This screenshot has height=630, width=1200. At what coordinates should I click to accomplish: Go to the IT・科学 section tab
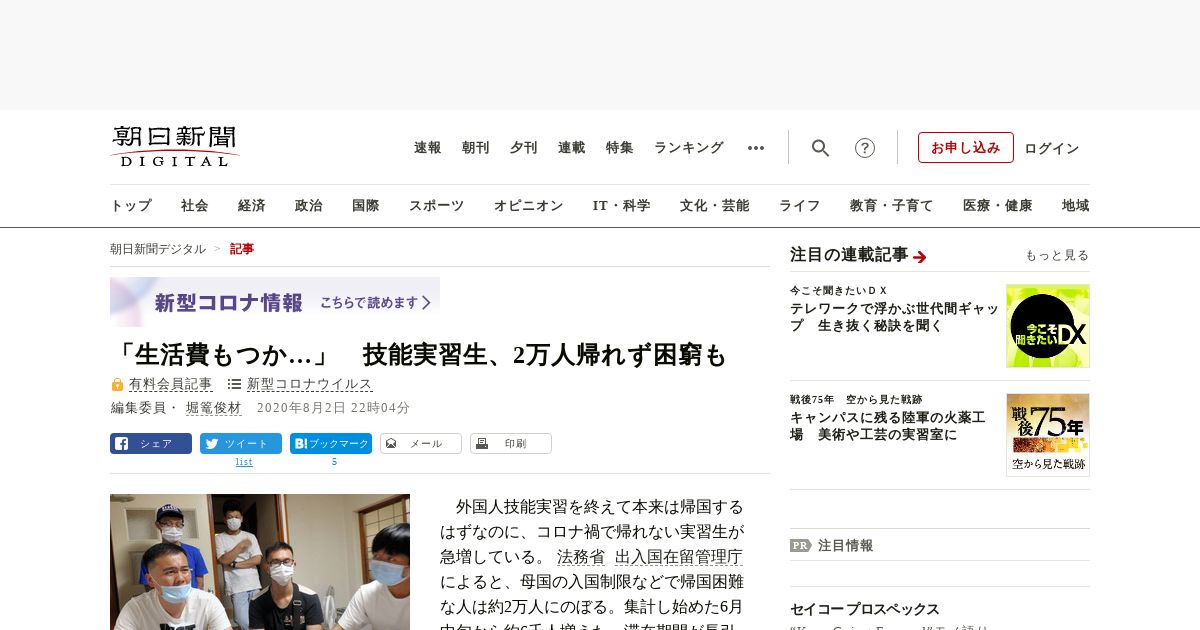click(x=622, y=206)
